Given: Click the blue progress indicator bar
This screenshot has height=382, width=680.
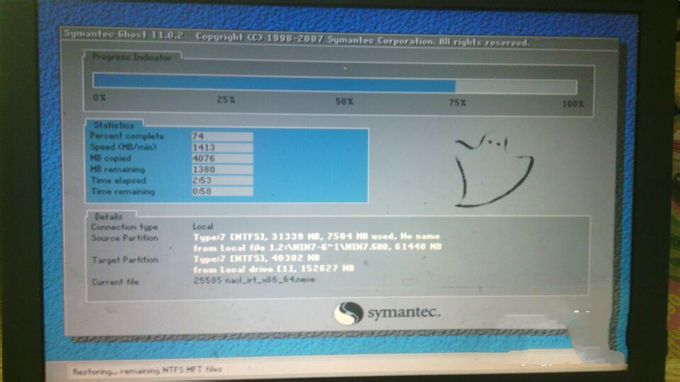Looking at the screenshot, I should tap(334, 83).
